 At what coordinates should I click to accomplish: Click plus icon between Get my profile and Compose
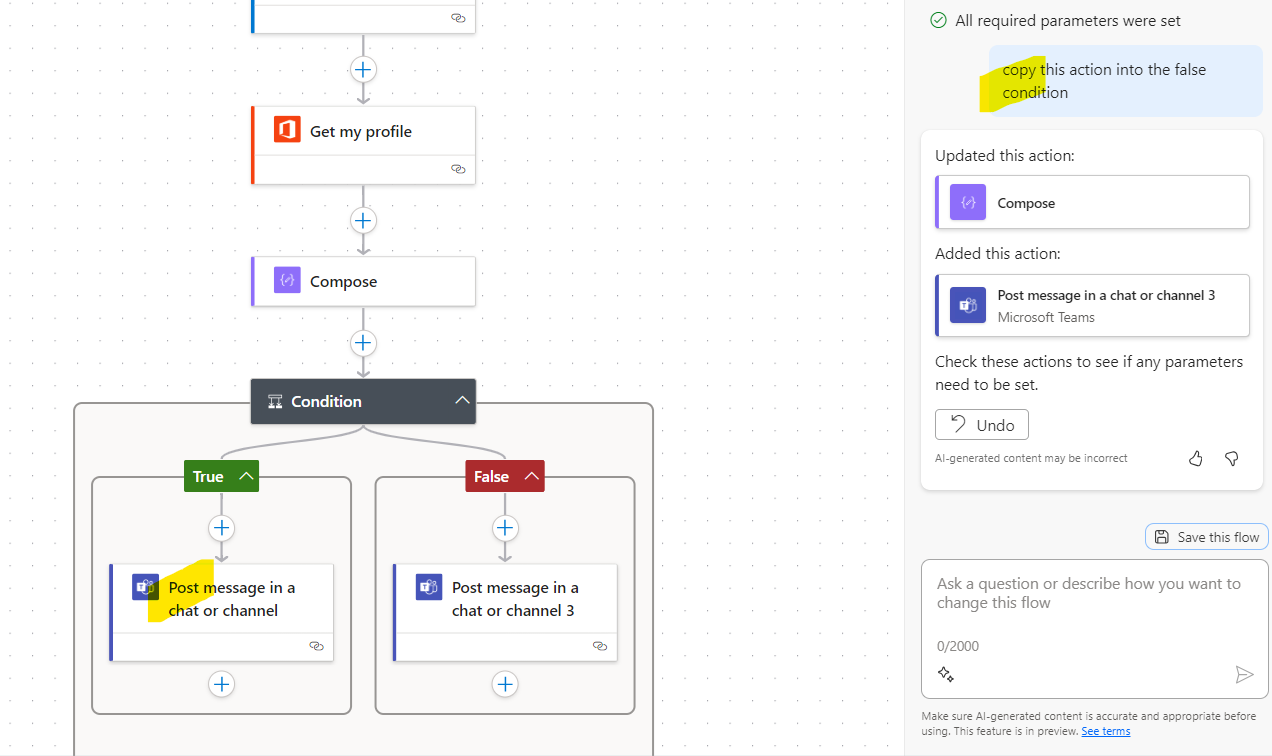(x=363, y=220)
